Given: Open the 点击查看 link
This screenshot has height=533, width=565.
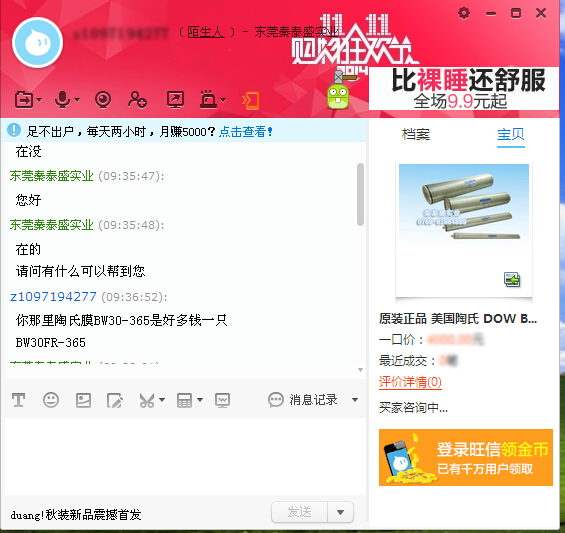Looking at the screenshot, I should pyautogui.click(x=245, y=132).
